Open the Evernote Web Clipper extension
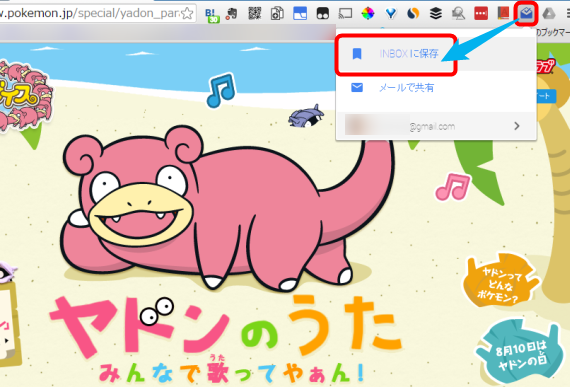The width and height of the screenshot is (570, 387). point(232,14)
